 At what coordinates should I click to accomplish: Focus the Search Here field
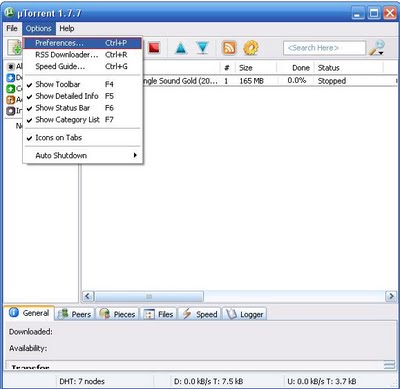point(324,48)
